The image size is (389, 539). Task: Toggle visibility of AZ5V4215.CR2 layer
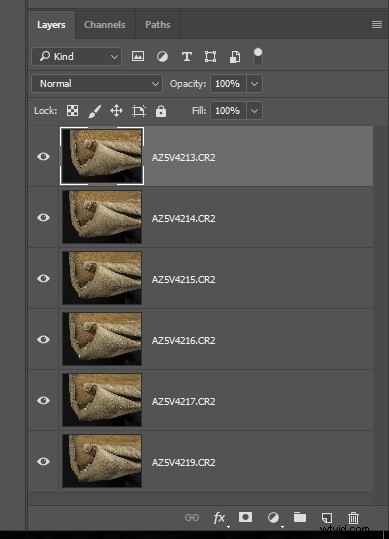[x=43, y=278]
